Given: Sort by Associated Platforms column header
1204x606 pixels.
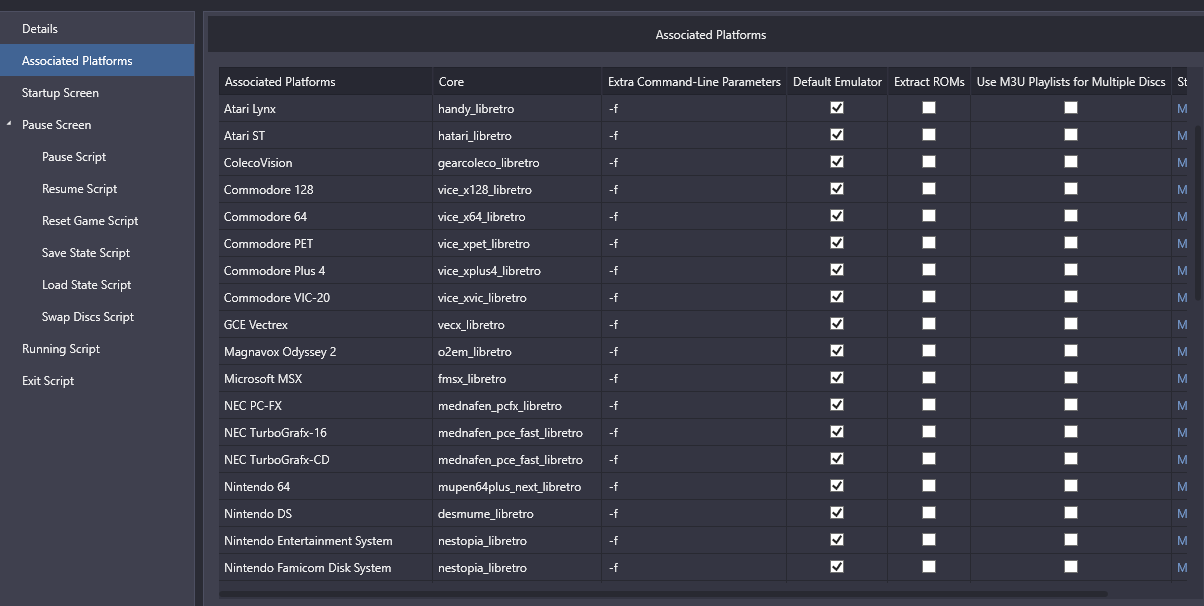Looking at the screenshot, I should [x=326, y=82].
